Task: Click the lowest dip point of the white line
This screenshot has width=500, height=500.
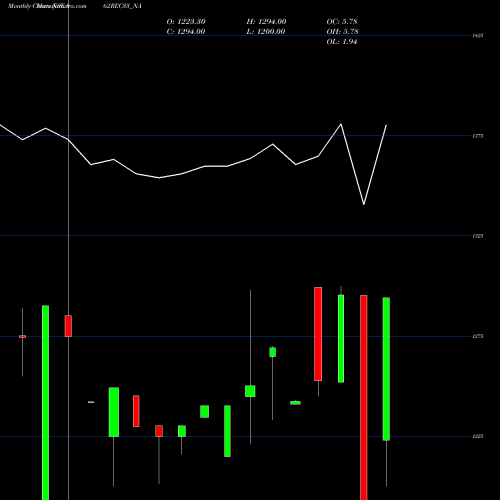Action: (x=364, y=204)
